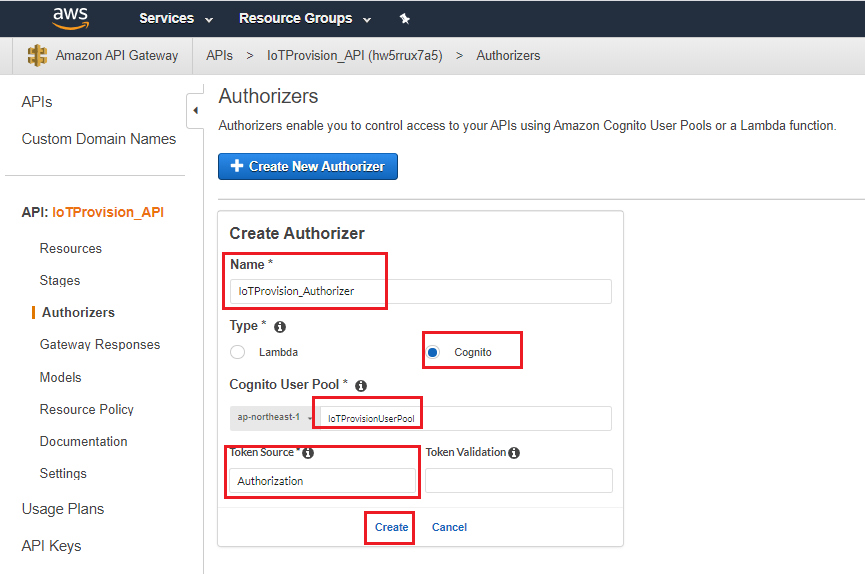Focus the Token Source input field
Screen dimensions: 865x574
[322, 481]
